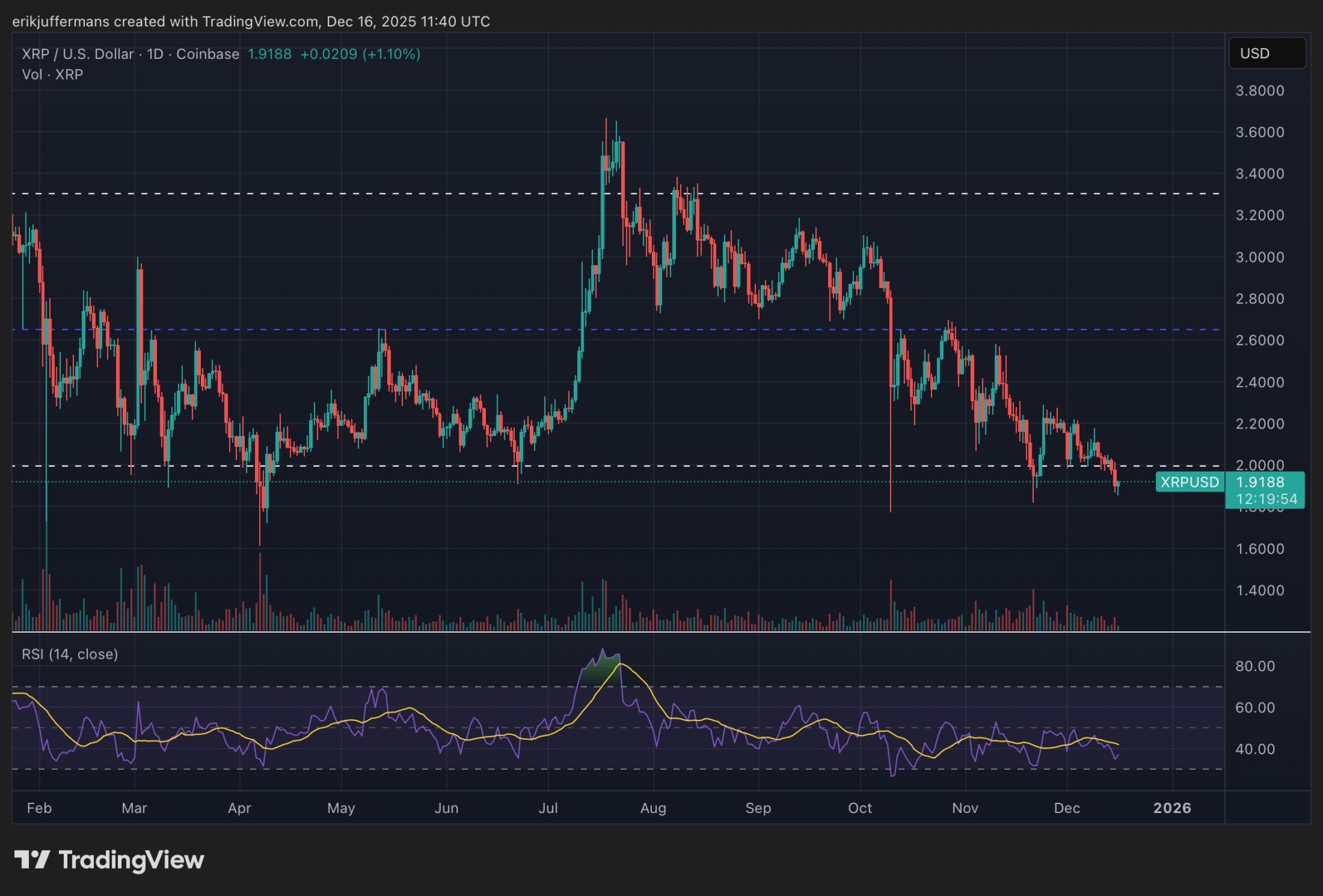The height and width of the screenshot is (896, 1323).
Task: Click the TradingView logo icon
Action: click(32, 859)
